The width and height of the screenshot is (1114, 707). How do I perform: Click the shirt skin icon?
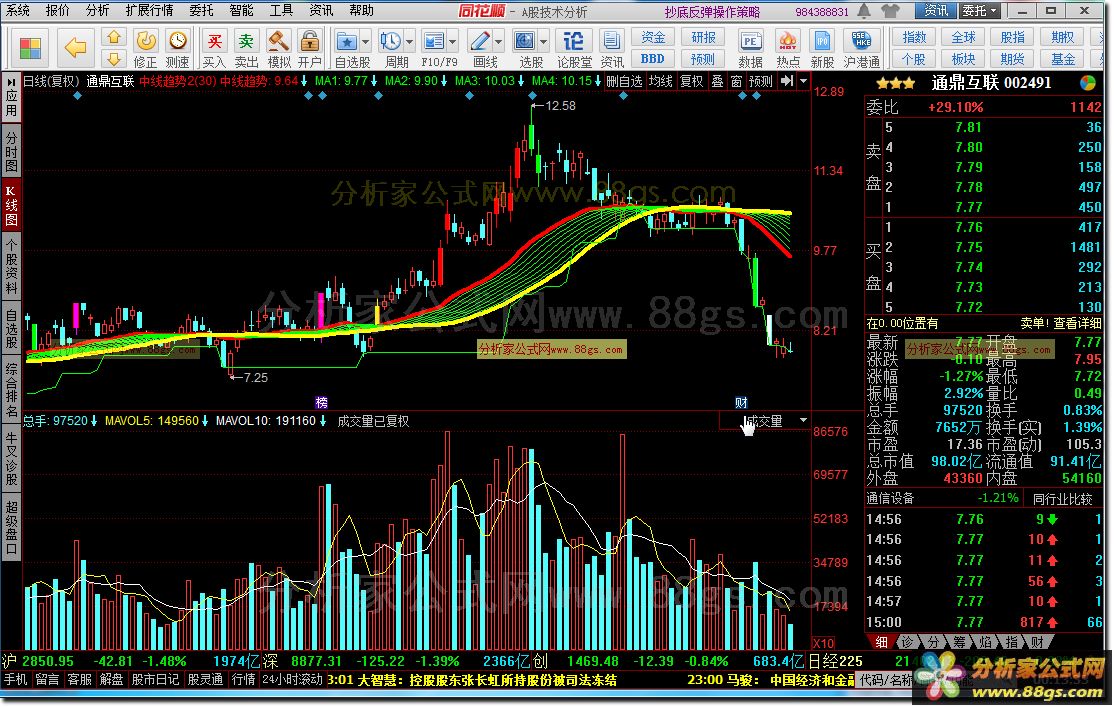[889, 11]
